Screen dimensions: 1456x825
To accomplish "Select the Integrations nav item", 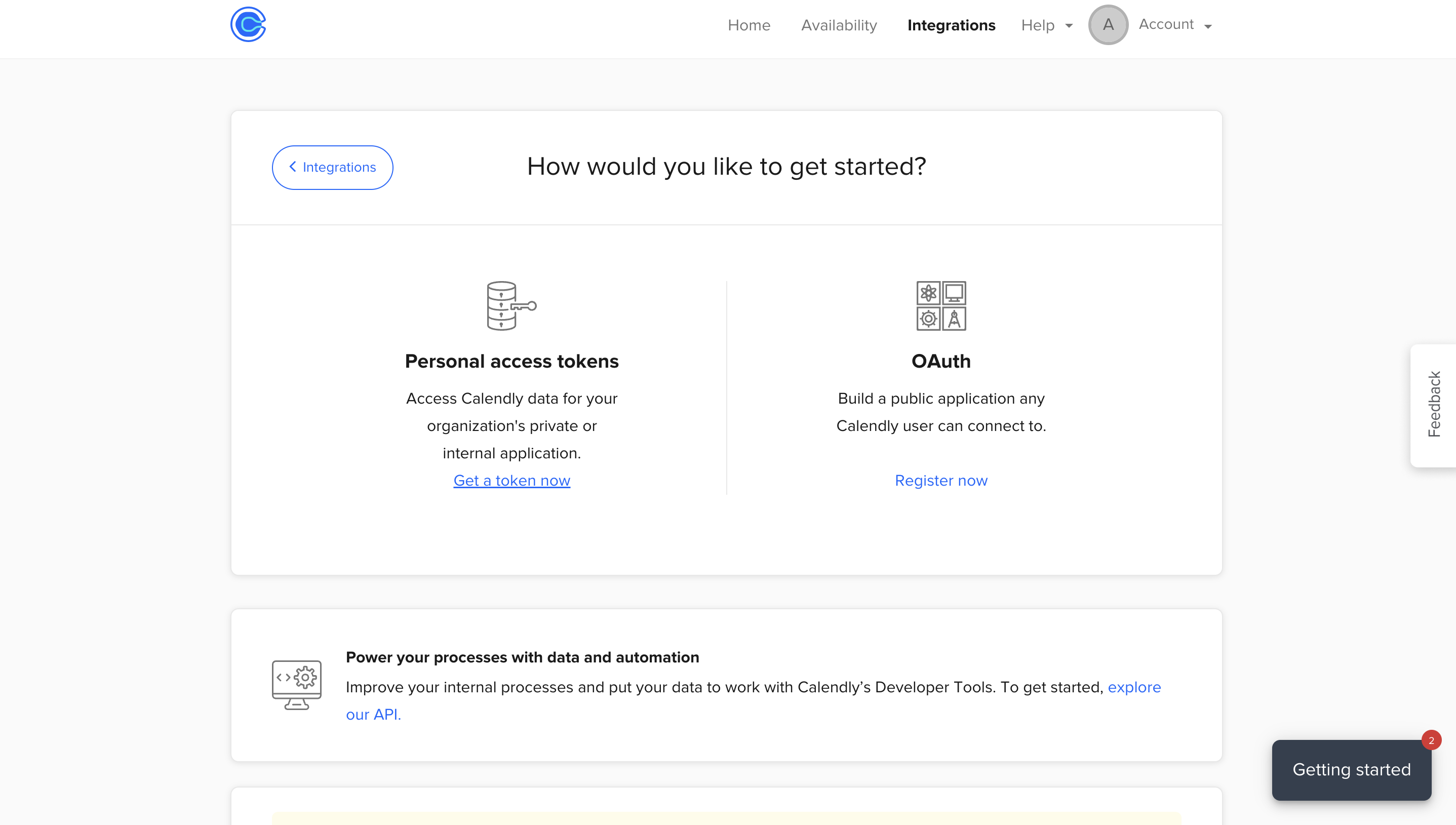I will (x=951, y=25).
